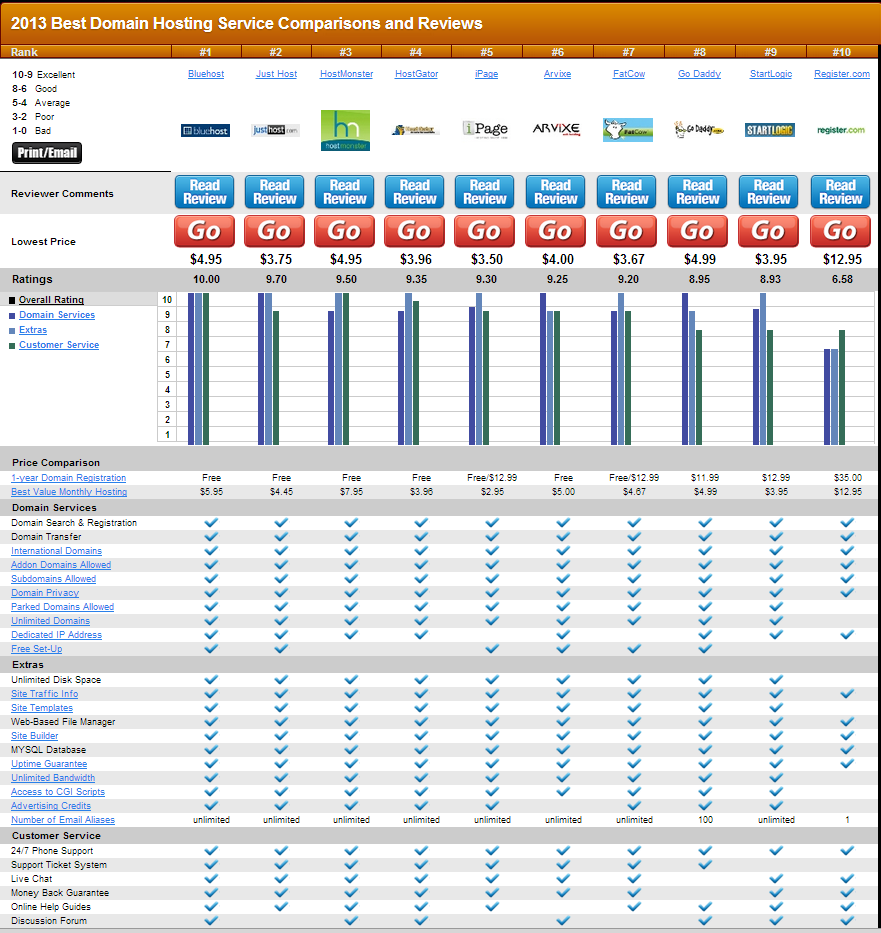Image resolution: width=881 pixels, height=933 pixels.
Task: Open Read Review for Arvixe
Action: (556, 192)
